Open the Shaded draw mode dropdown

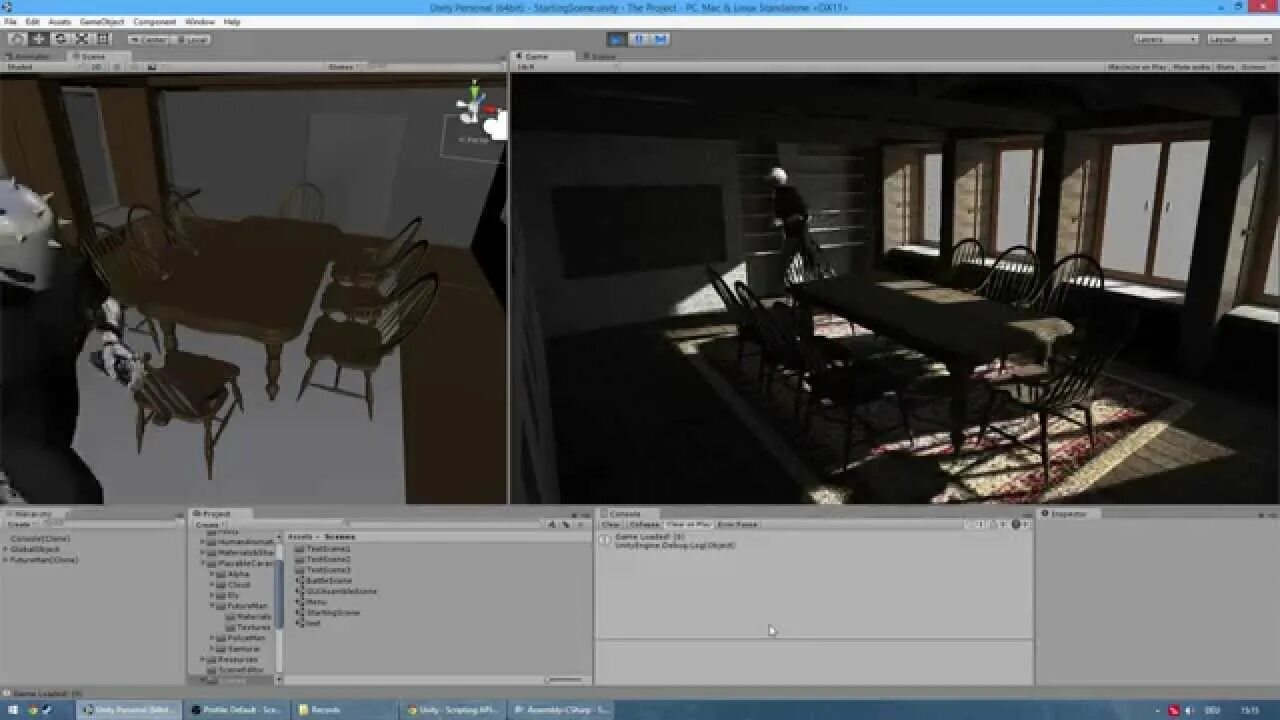click(x=44, y=67)
